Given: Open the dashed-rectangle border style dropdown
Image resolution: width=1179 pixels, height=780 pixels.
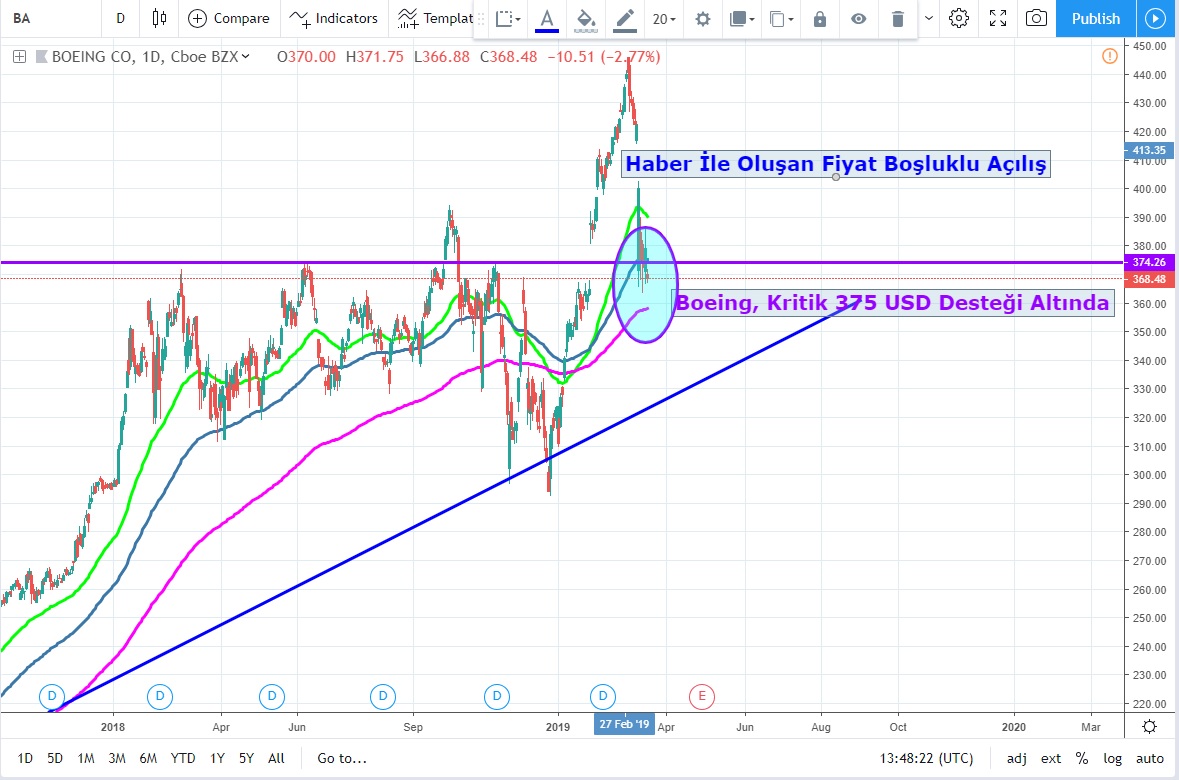Looking at the screenshot, I should click(x=508, y=19).
